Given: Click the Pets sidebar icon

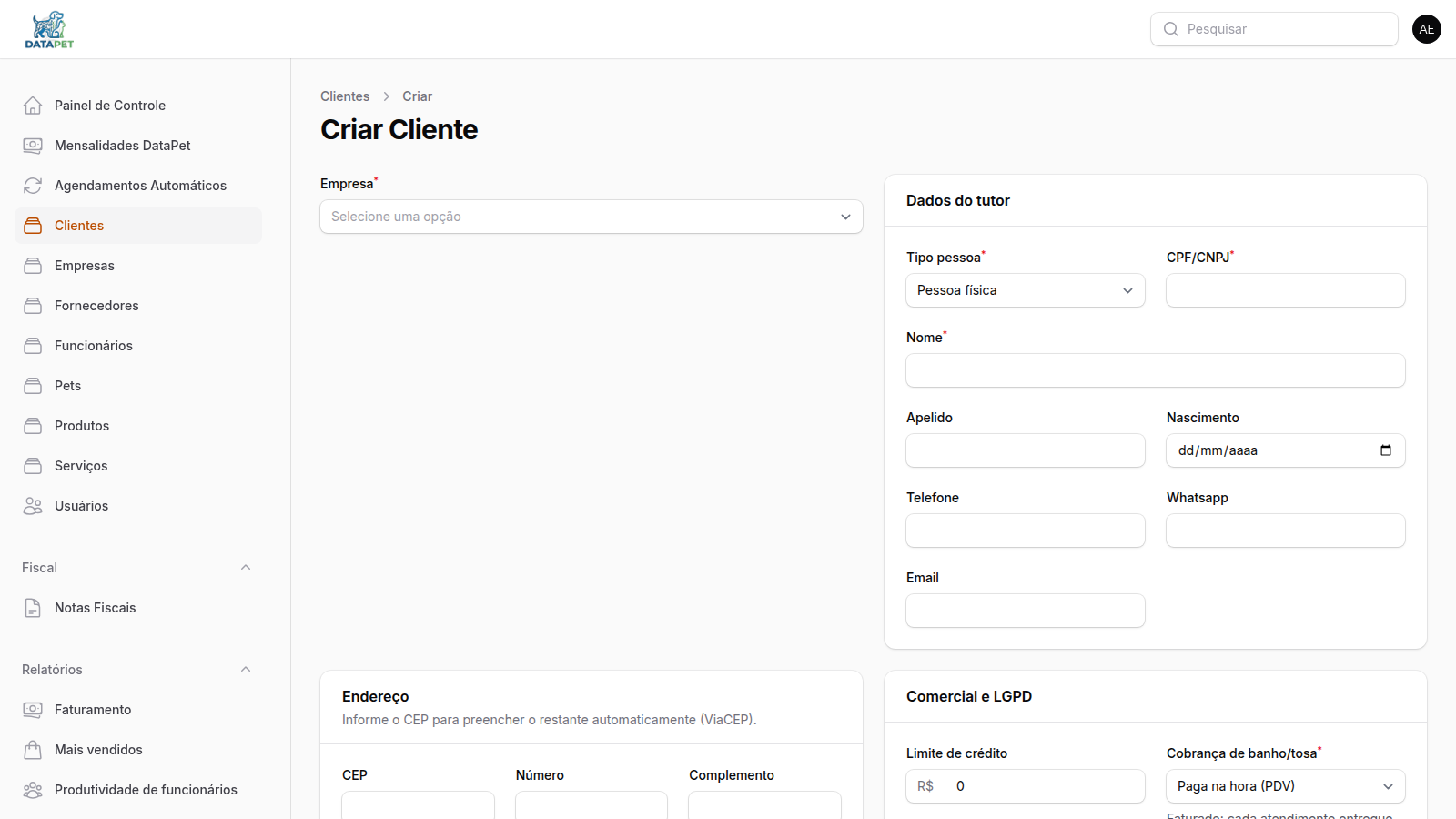Looking at the screenshot, I should (x=33, y=386).
